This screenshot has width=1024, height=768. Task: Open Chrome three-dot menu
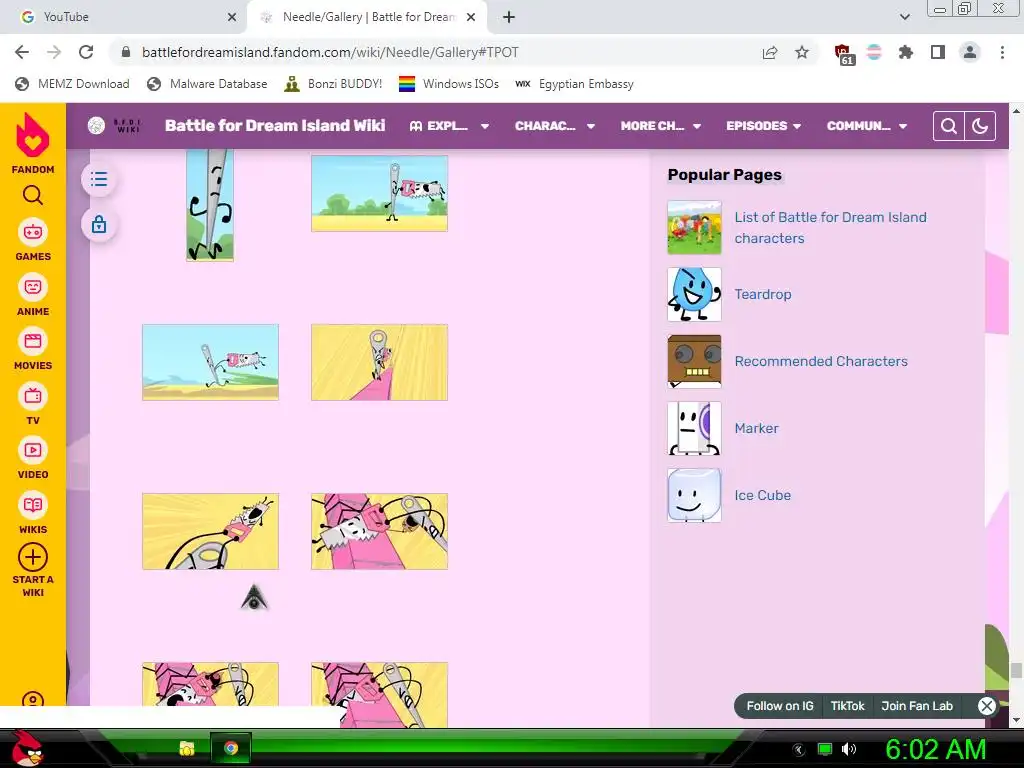[x=1002, y=52]
